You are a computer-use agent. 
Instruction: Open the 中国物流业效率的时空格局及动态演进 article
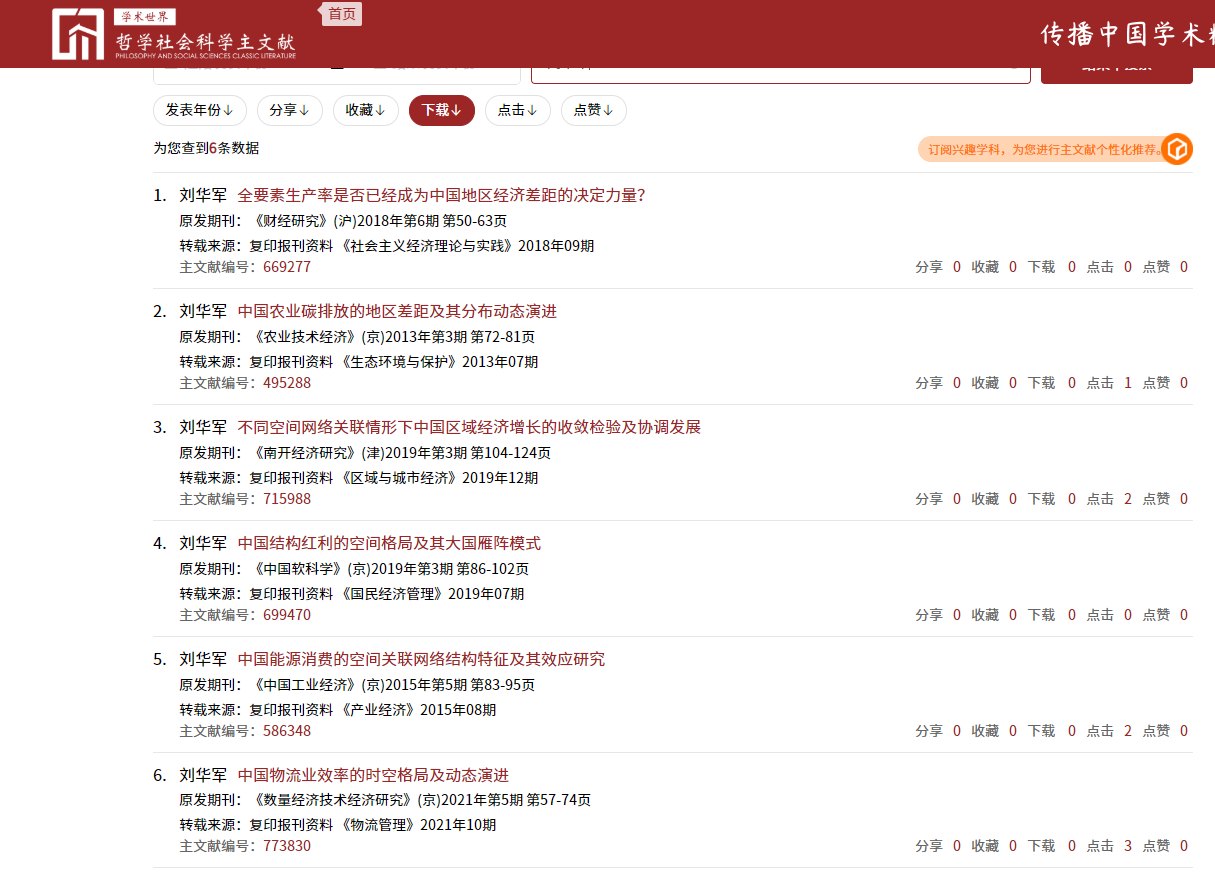[373, 775]
